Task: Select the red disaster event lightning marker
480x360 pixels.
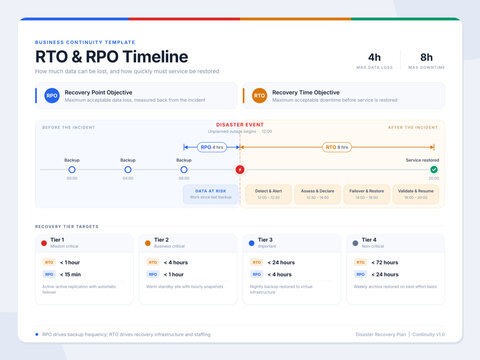Action: (240, 170)
